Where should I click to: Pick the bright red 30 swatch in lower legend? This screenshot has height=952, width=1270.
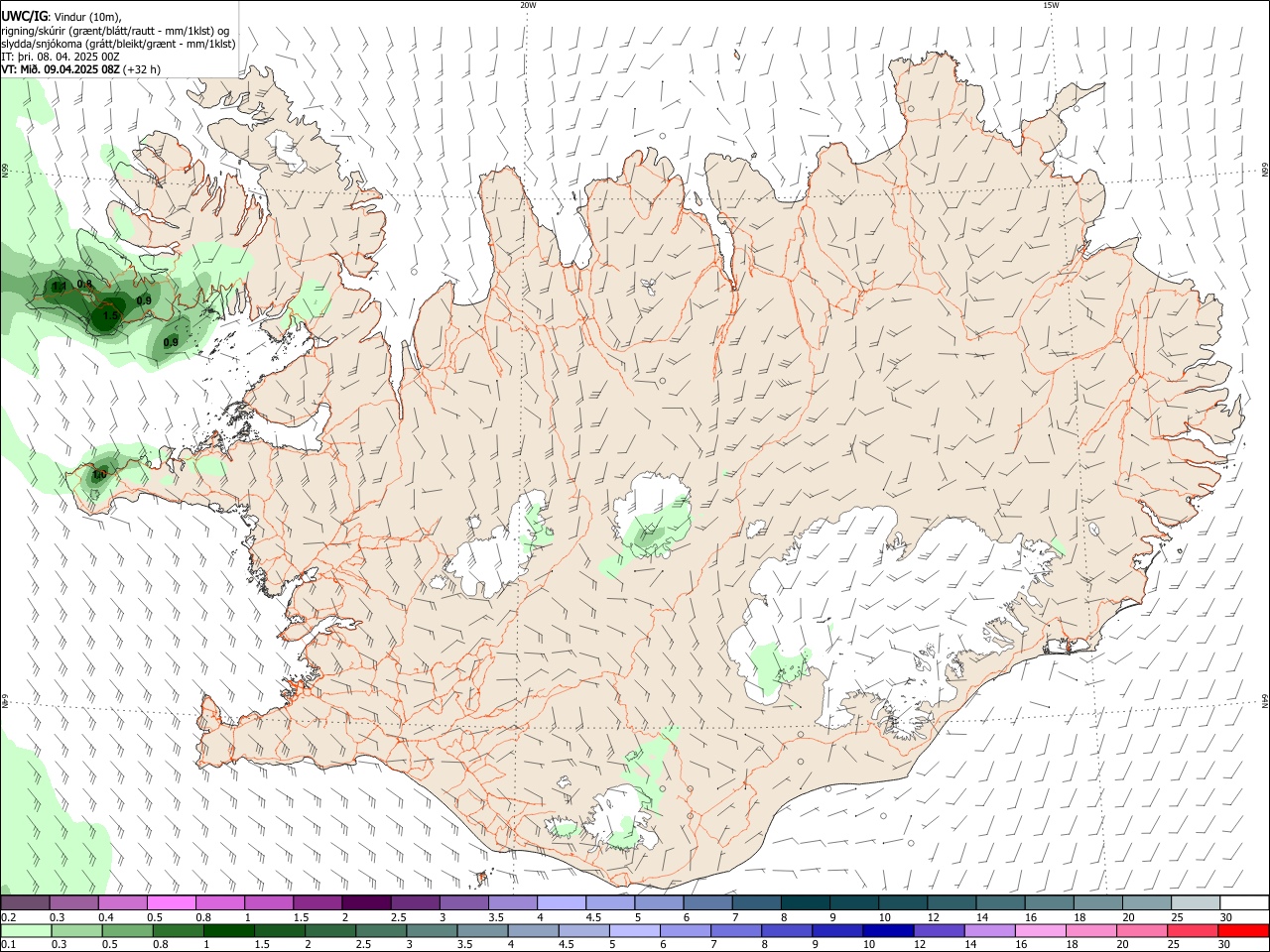pos(1244,930)
